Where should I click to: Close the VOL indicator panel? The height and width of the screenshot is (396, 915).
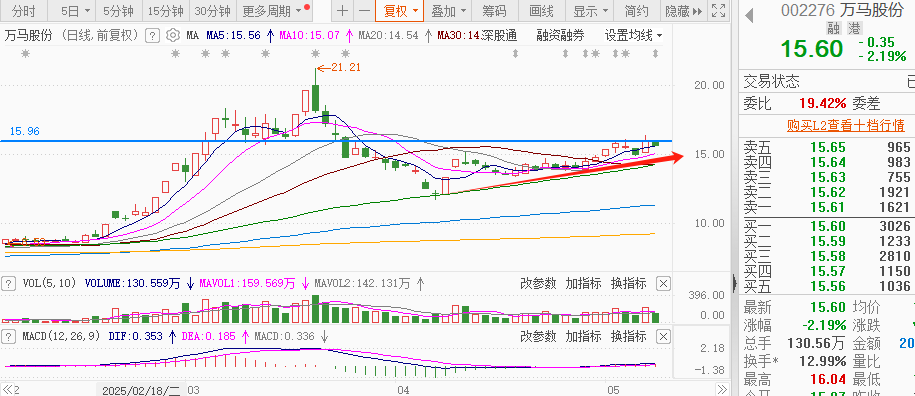663,284
